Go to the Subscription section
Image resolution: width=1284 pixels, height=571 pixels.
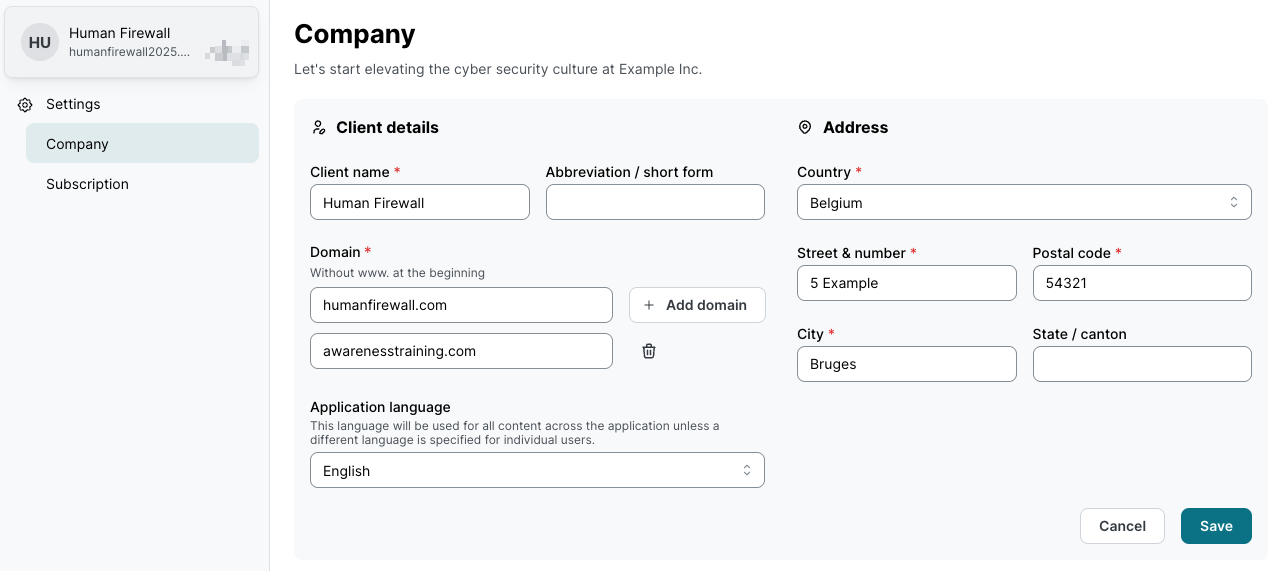(88, 184)
